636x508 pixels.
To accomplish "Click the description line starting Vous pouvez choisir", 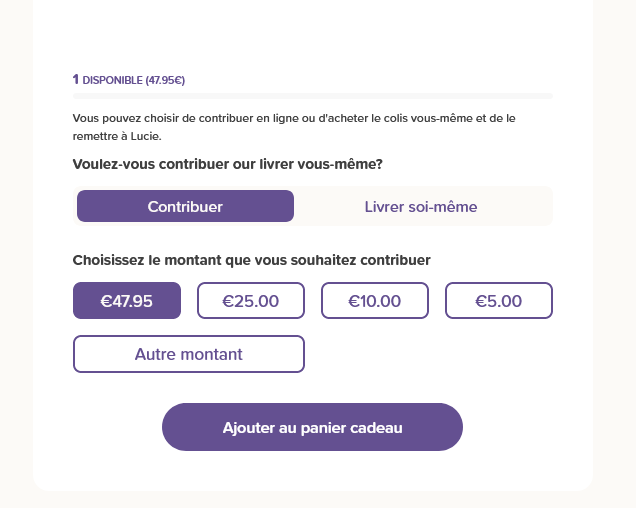I will (x=294, y=118).
